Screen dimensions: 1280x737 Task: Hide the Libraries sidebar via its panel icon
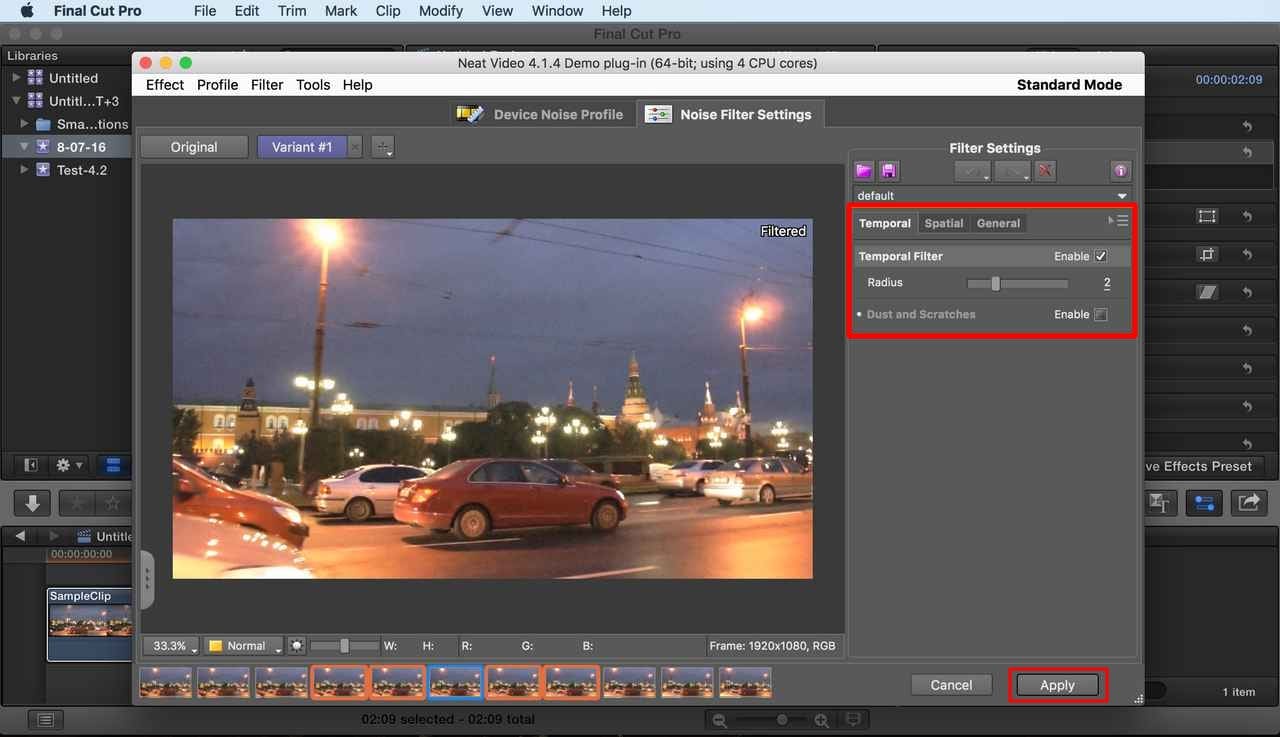31,465
